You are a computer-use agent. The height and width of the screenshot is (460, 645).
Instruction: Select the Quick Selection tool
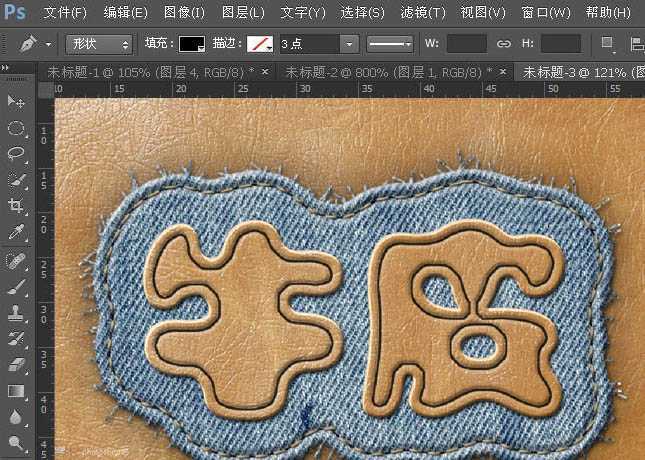point(16,180)
